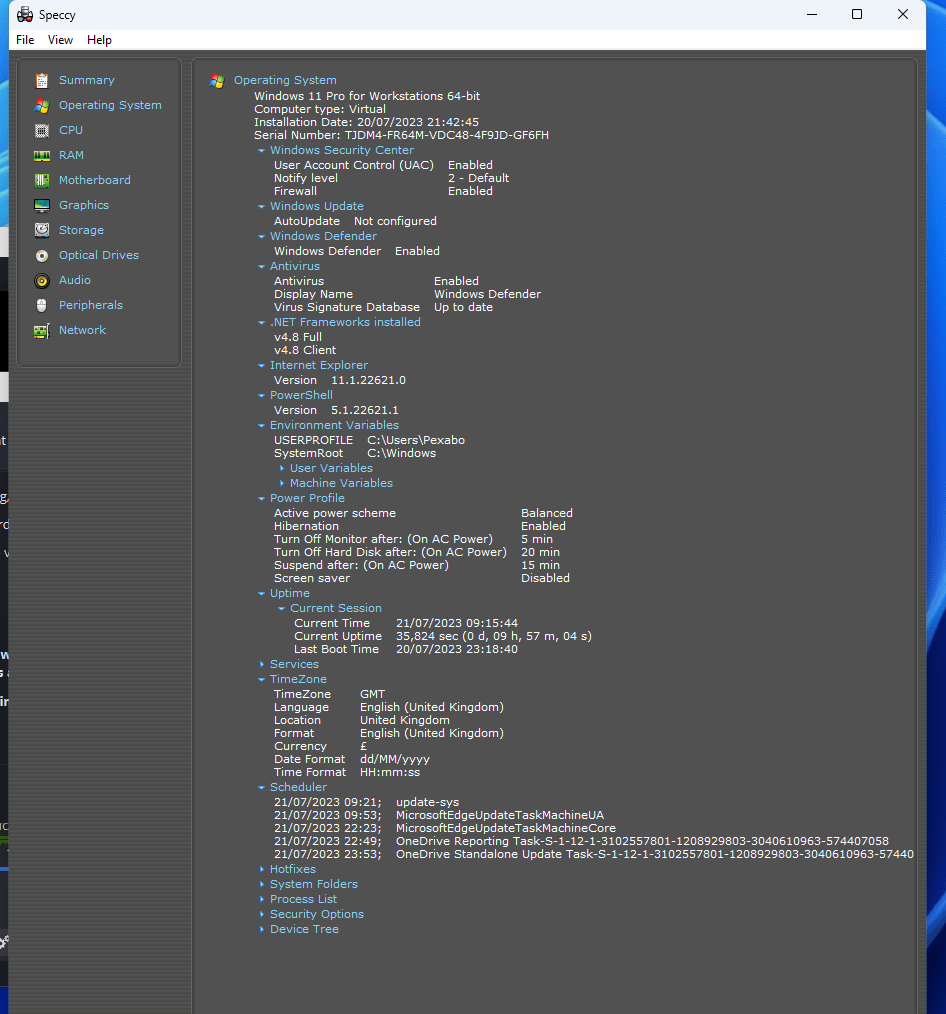946x1014 pixels.
Task: Click the serial number TJDM4-FR64M-VDC48-4F9JD-GF6FH
Action: pos(446,135)
